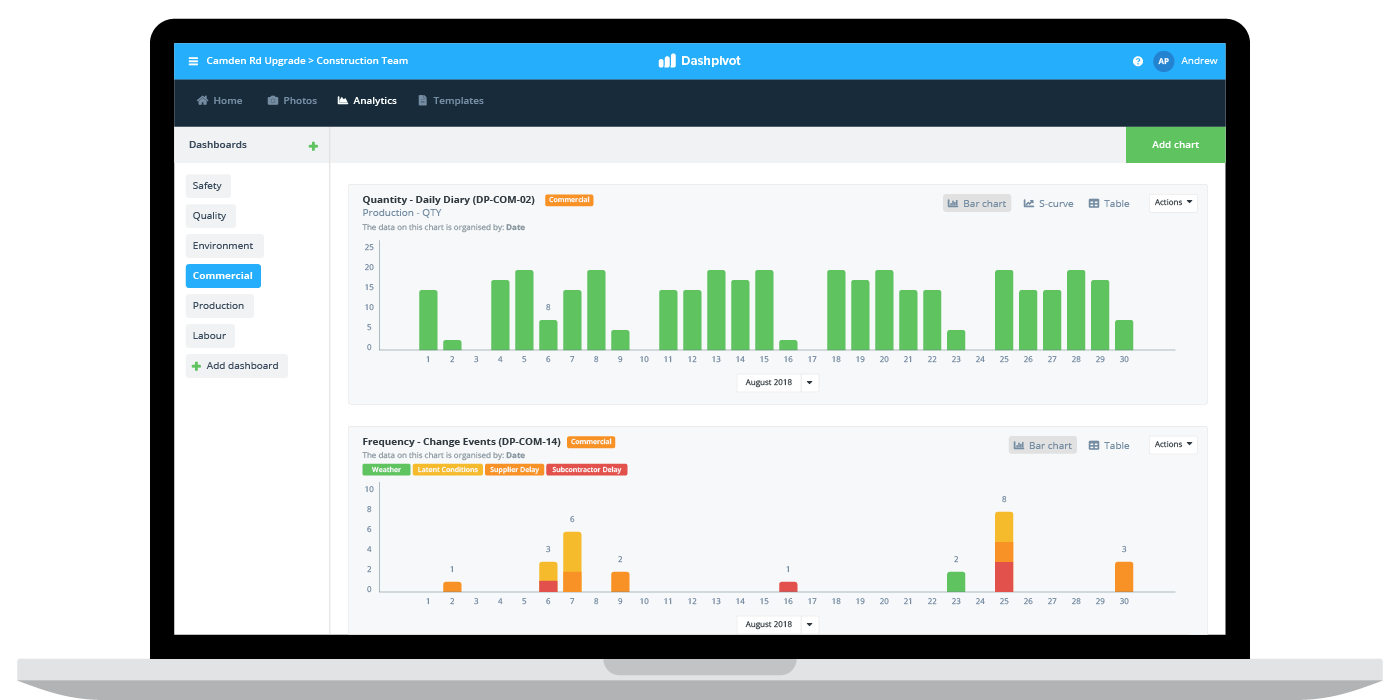Toggle the Supplier Delay legend tag

[x=515, y=469]
